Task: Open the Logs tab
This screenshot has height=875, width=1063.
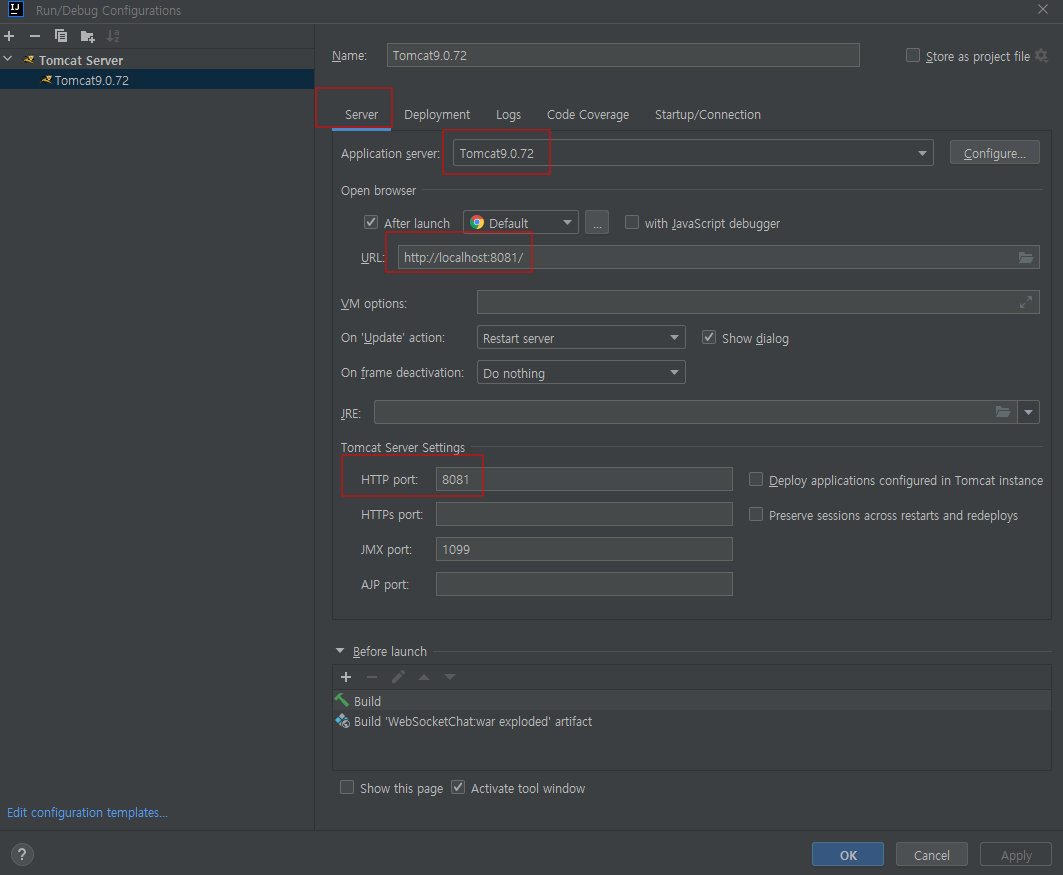Action: [508, 115]
